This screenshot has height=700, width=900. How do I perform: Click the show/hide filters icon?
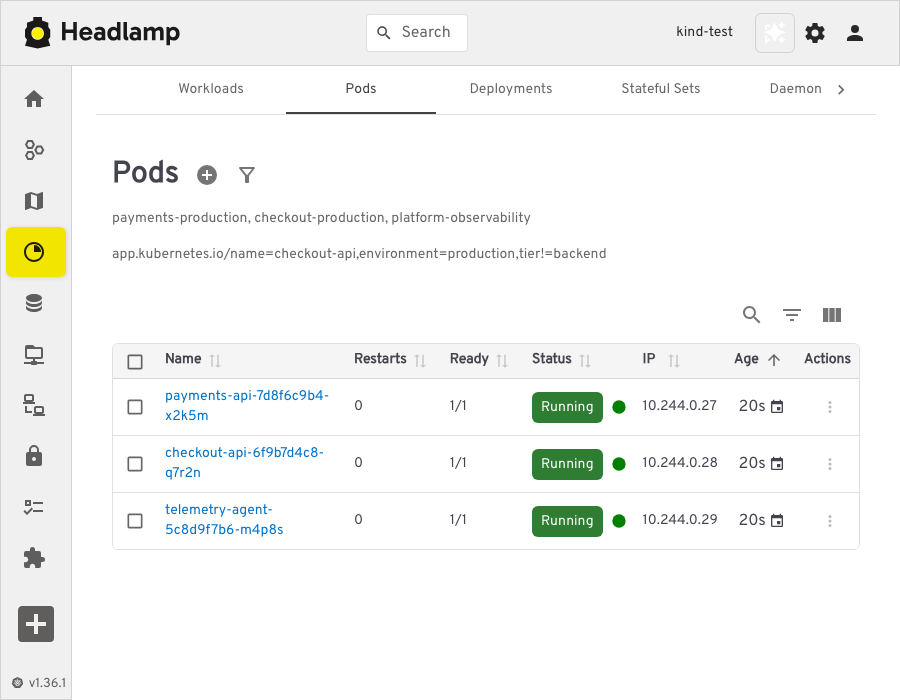pos(792,314)
